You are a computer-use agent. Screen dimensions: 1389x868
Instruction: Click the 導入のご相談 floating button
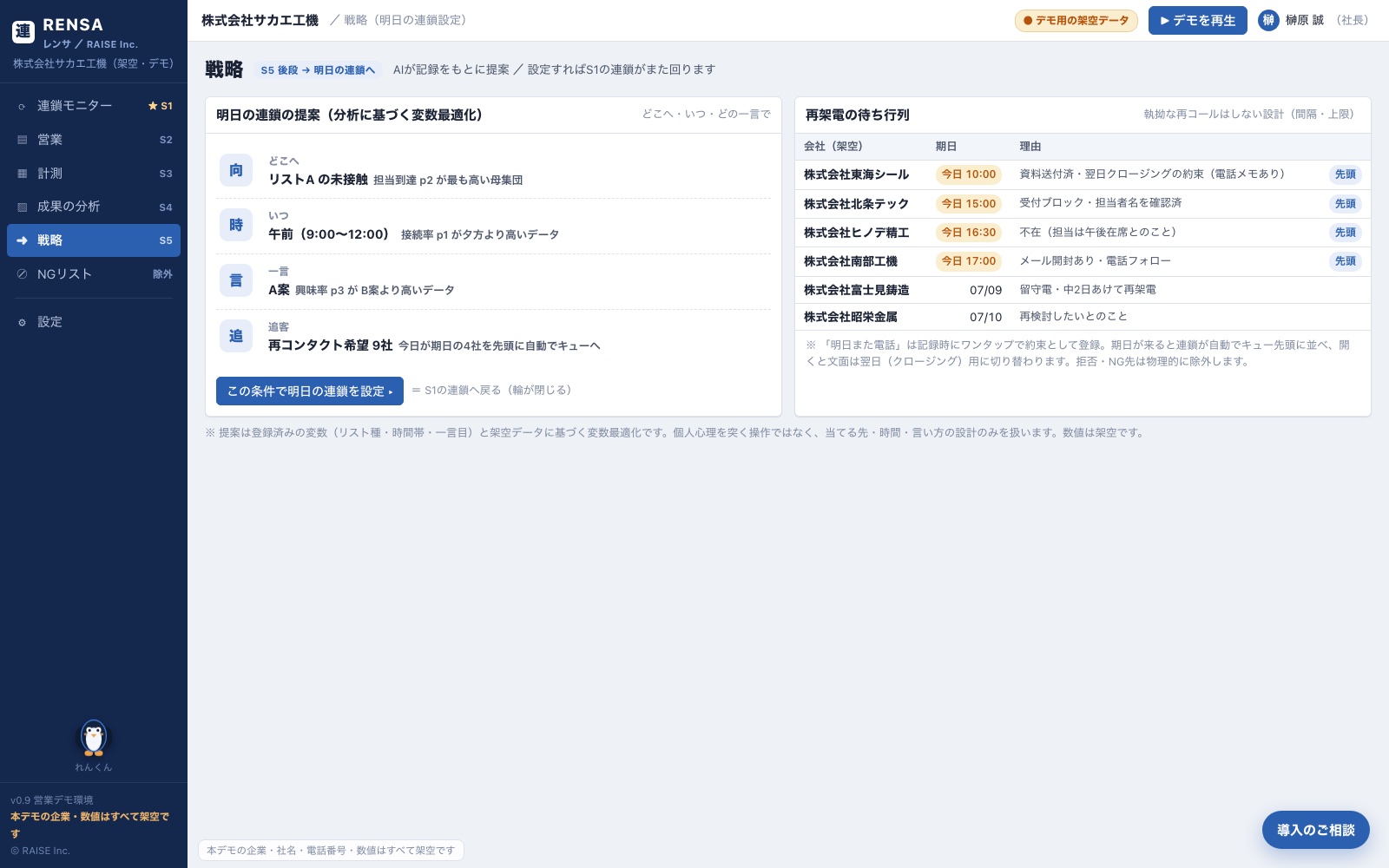click(1316, 831)
